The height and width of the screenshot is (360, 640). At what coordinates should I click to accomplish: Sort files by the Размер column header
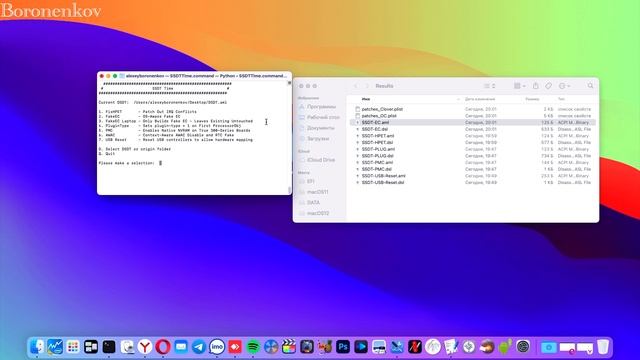(532, 99)
